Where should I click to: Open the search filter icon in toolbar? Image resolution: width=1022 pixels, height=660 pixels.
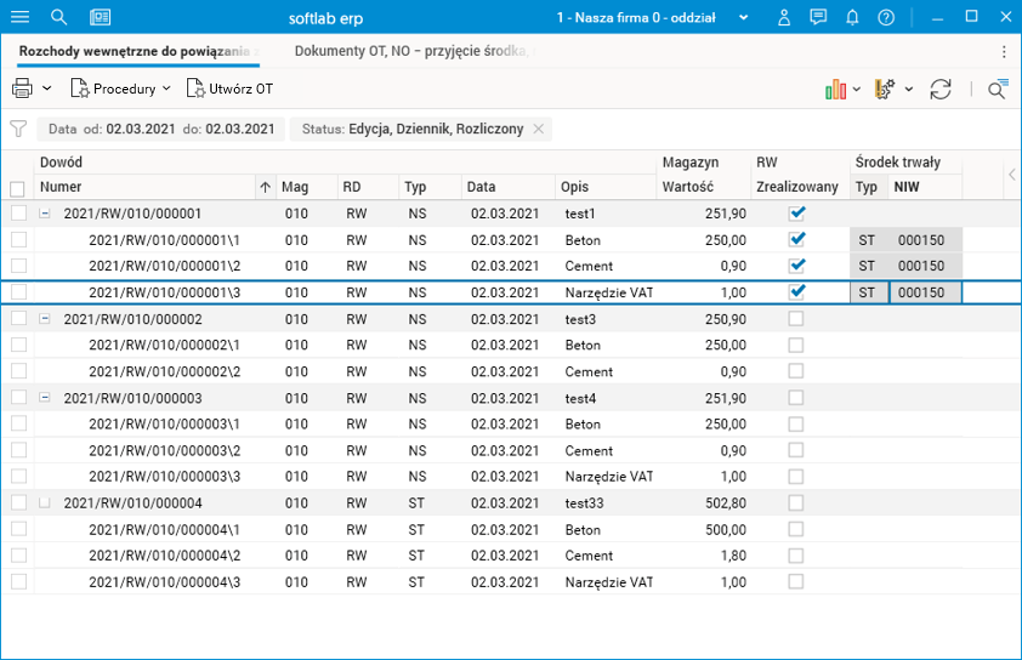click(x=997, y=89)
